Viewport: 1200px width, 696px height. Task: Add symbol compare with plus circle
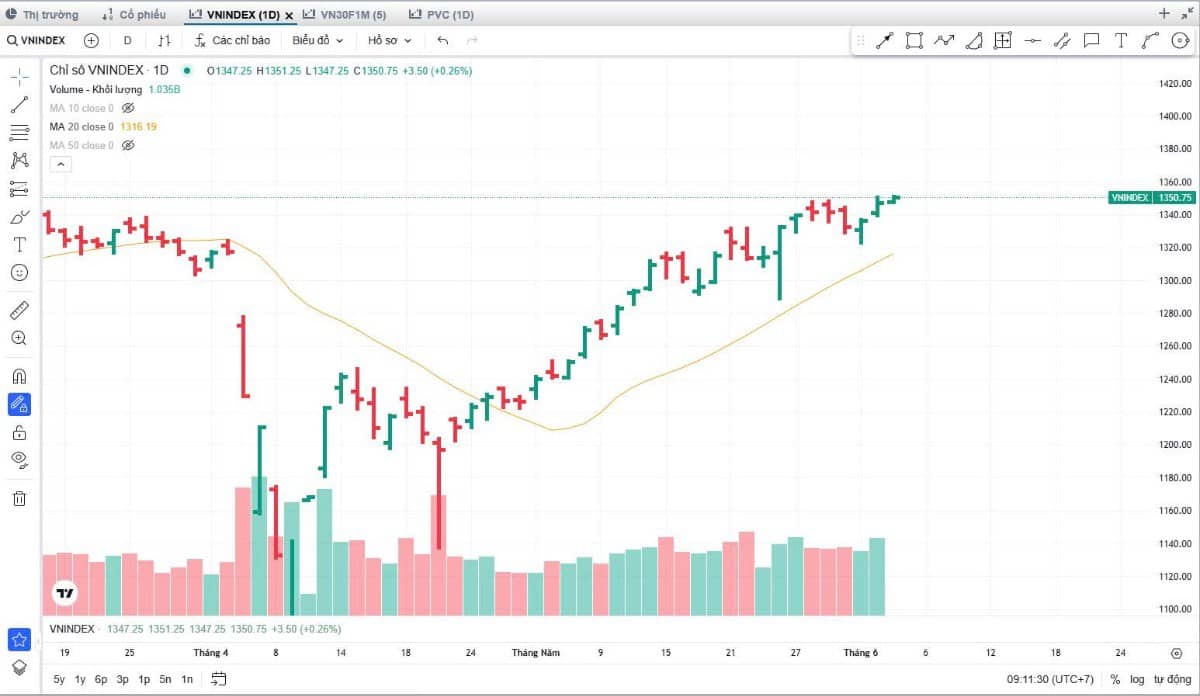(92, 41)
